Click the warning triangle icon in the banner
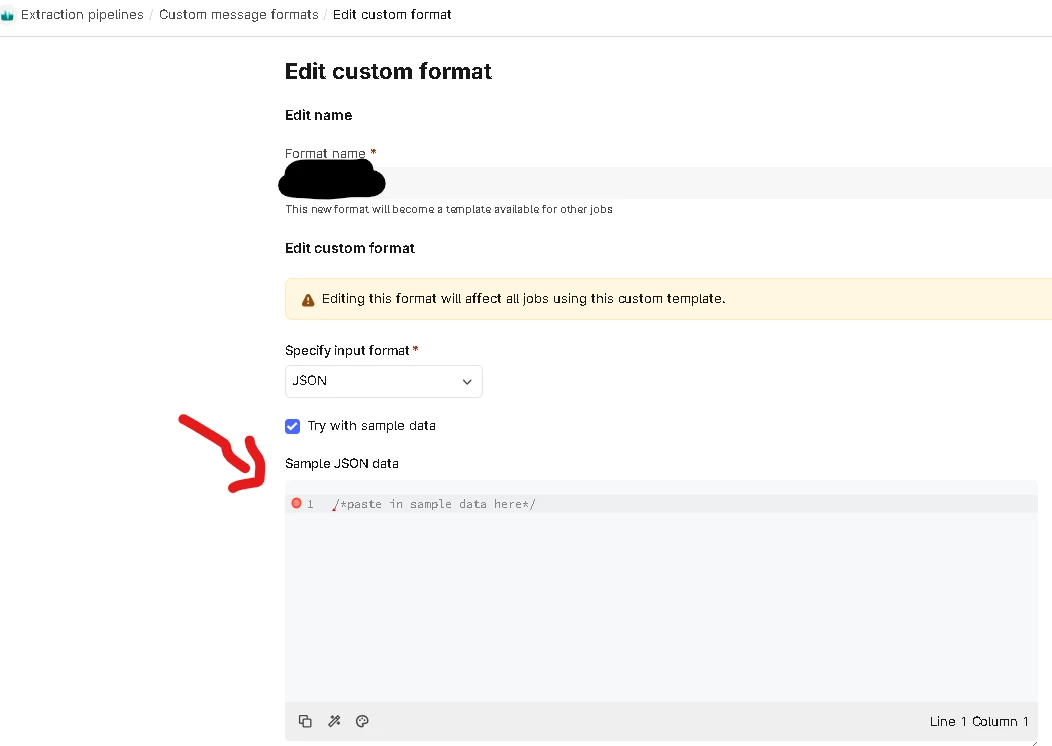This screenshot has height=746, width=1052. tap(308, 299)
